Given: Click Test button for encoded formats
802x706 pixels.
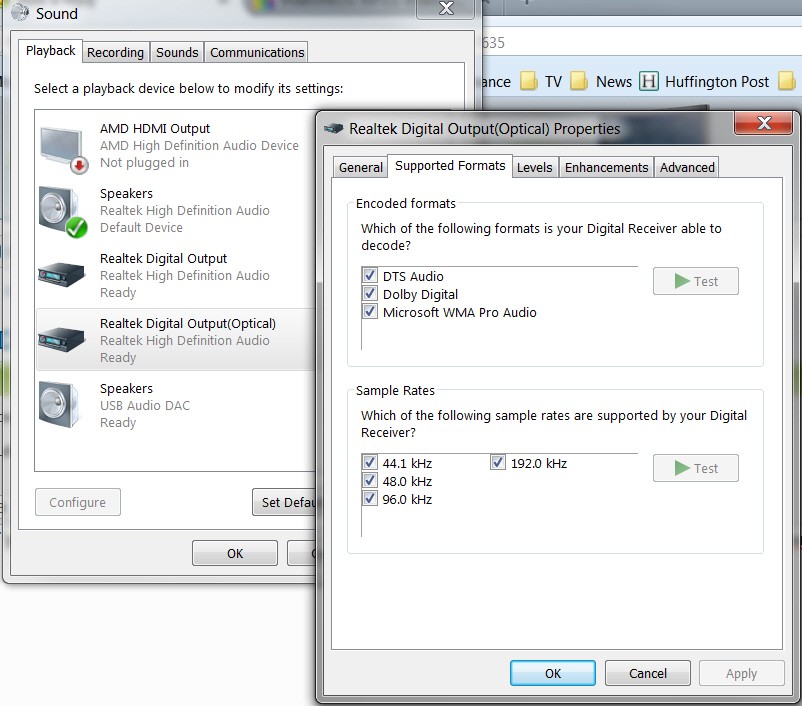Looking at the screenshot, I should [696, 281].
